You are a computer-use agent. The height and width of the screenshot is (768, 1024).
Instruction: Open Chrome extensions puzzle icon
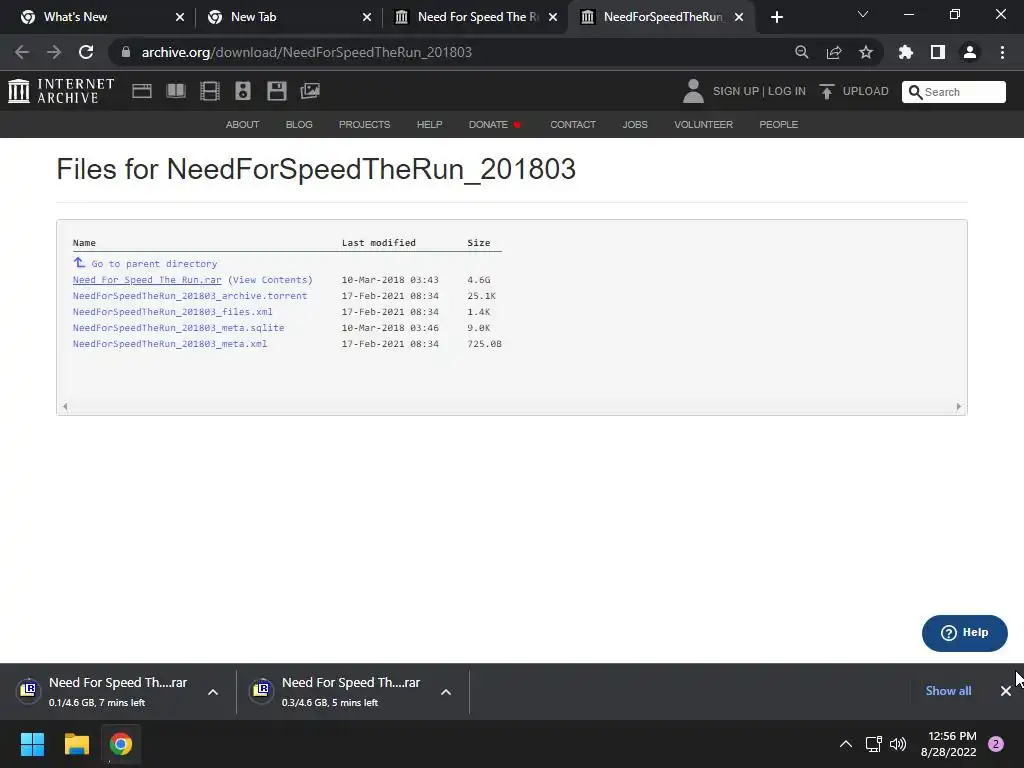906,52
